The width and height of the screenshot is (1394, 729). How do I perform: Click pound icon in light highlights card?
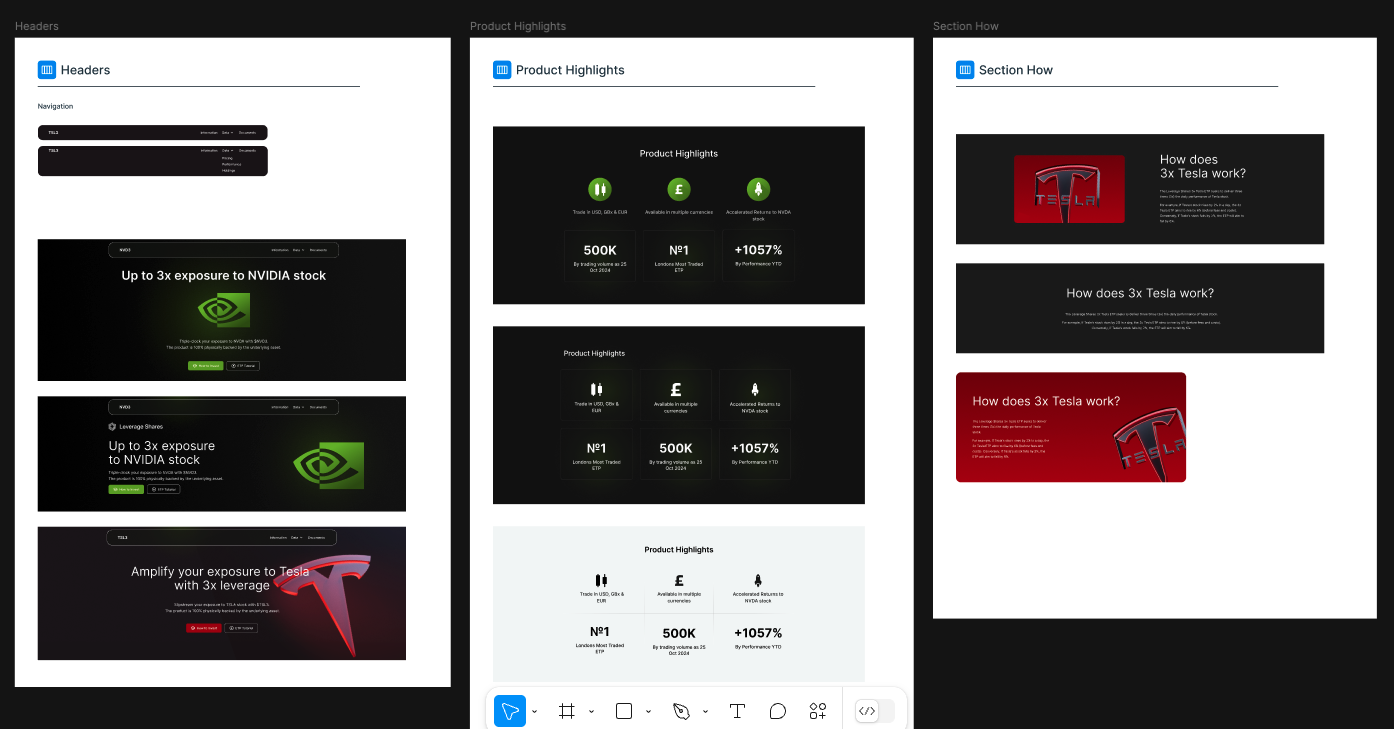[x=679, y=580]
